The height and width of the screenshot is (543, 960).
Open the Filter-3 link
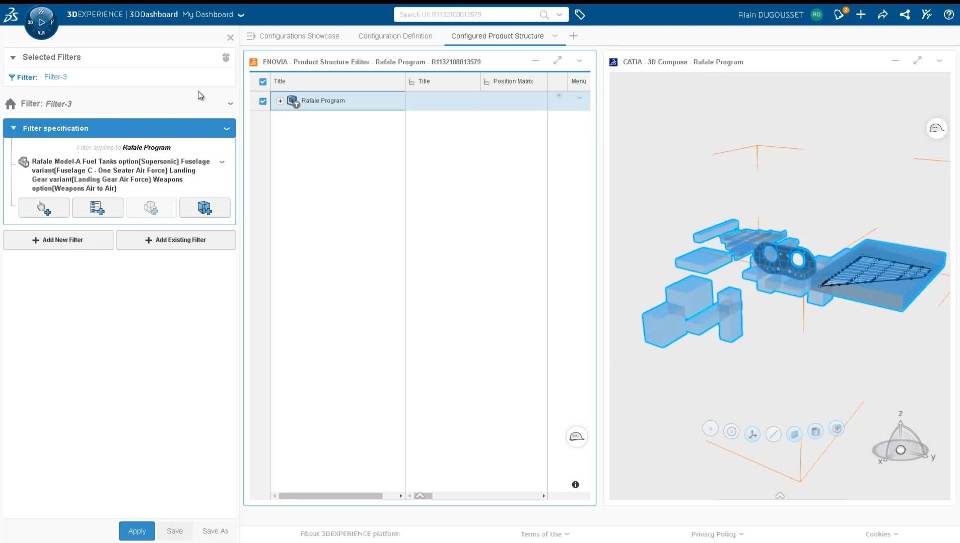(56, 77)
